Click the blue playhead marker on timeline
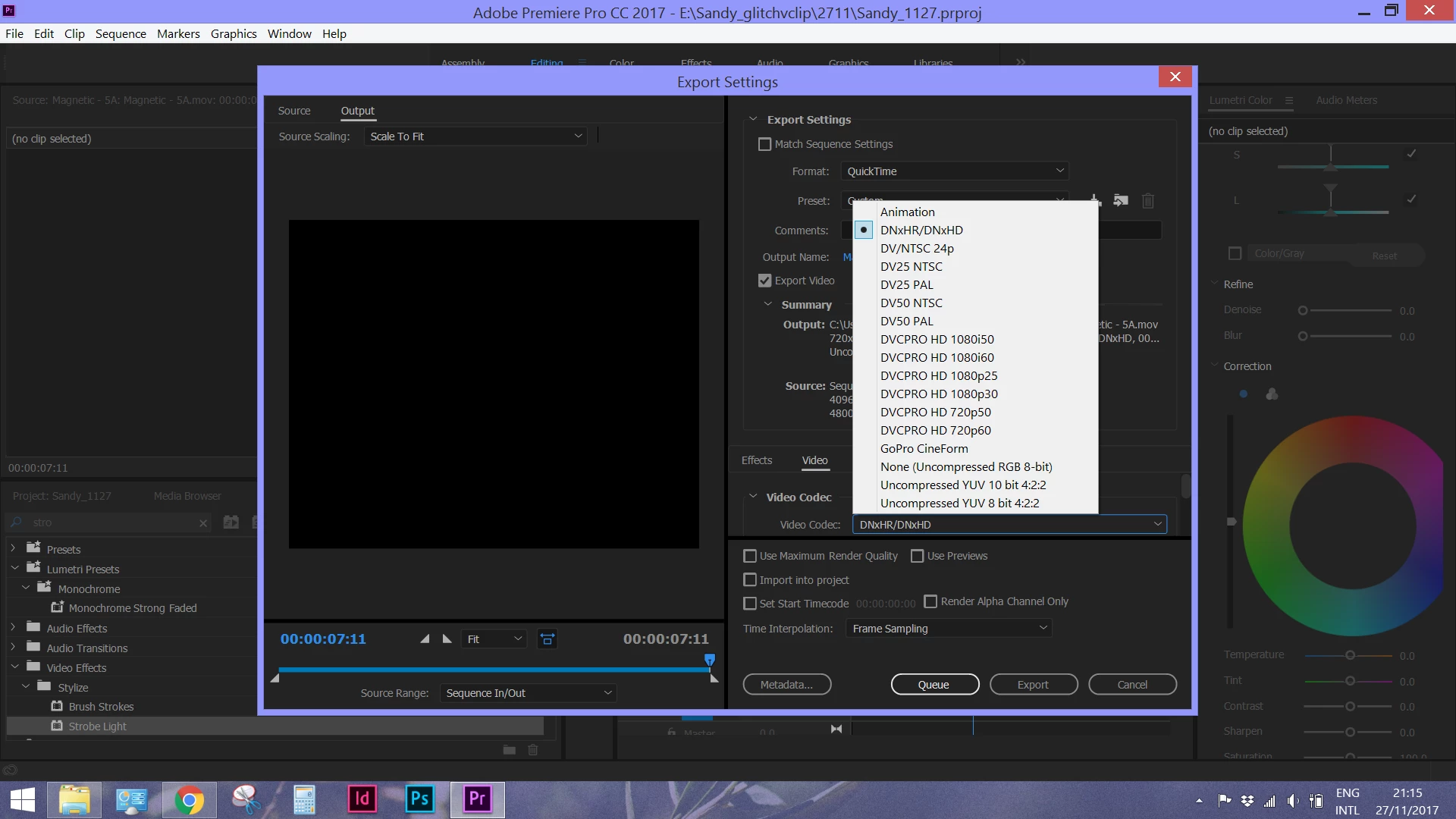Screen dimensions: 1456x819 click(x=710, y=660)
